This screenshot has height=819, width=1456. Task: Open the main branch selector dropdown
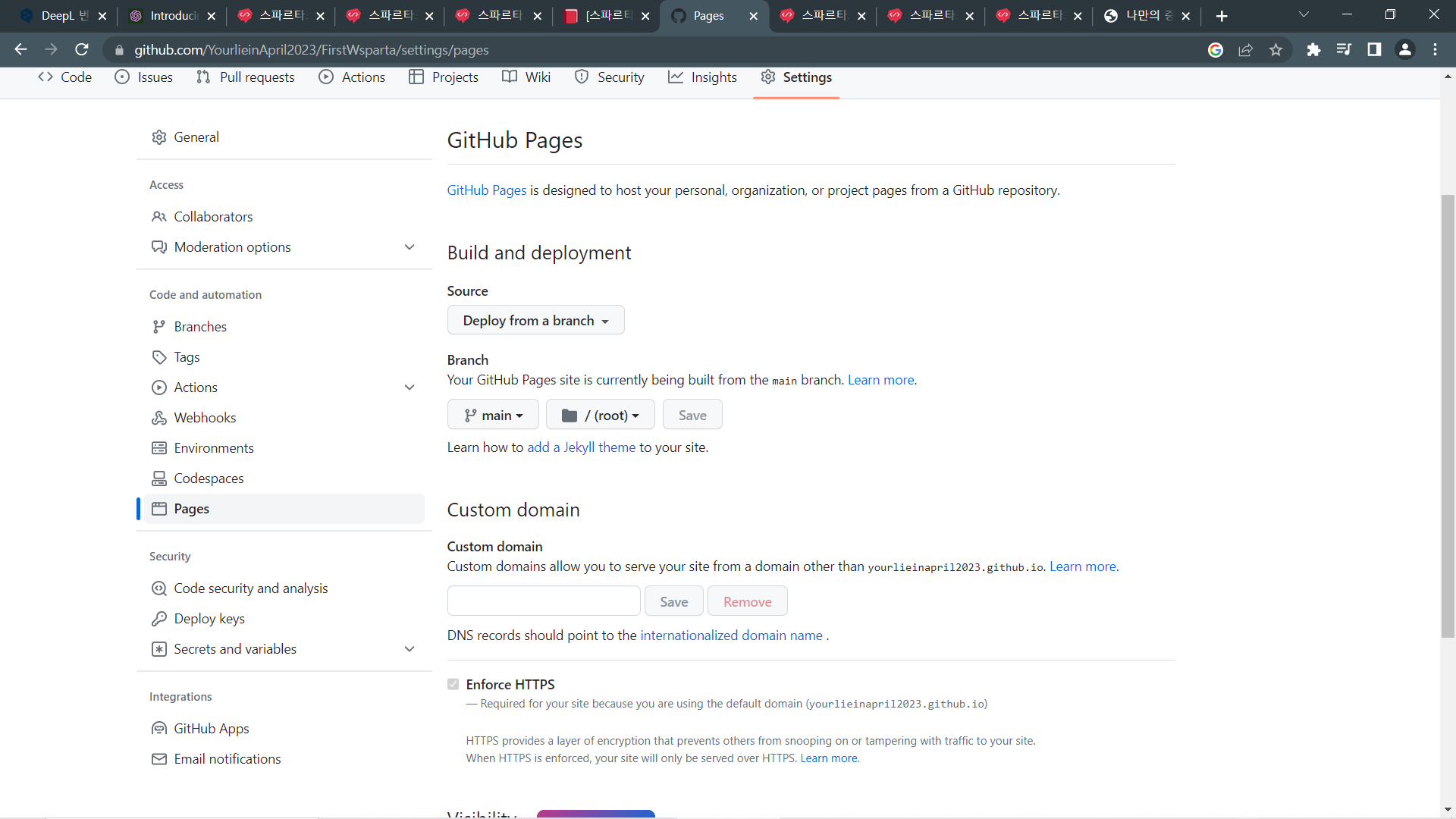[493, 415]
